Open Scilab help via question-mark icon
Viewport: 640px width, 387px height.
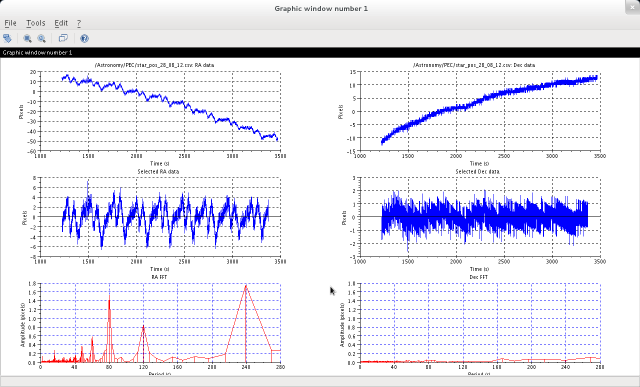point(84,38)
